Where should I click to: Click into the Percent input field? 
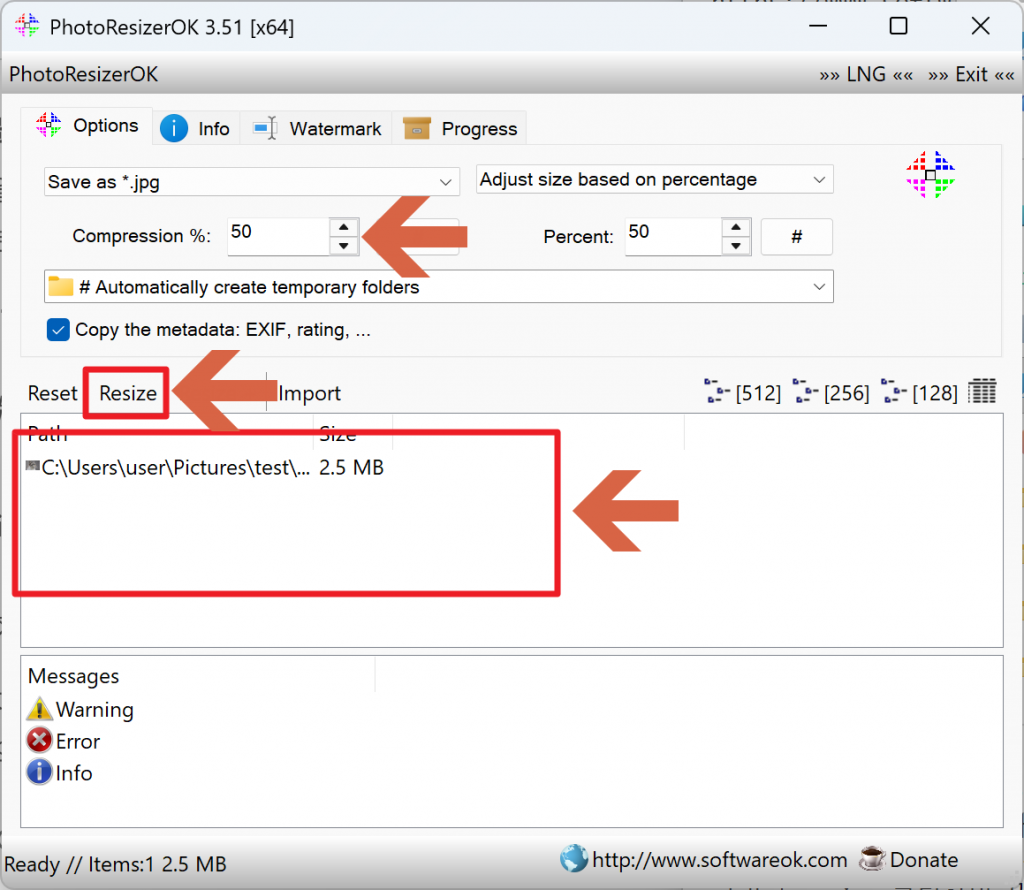click(x=673, y=236)
